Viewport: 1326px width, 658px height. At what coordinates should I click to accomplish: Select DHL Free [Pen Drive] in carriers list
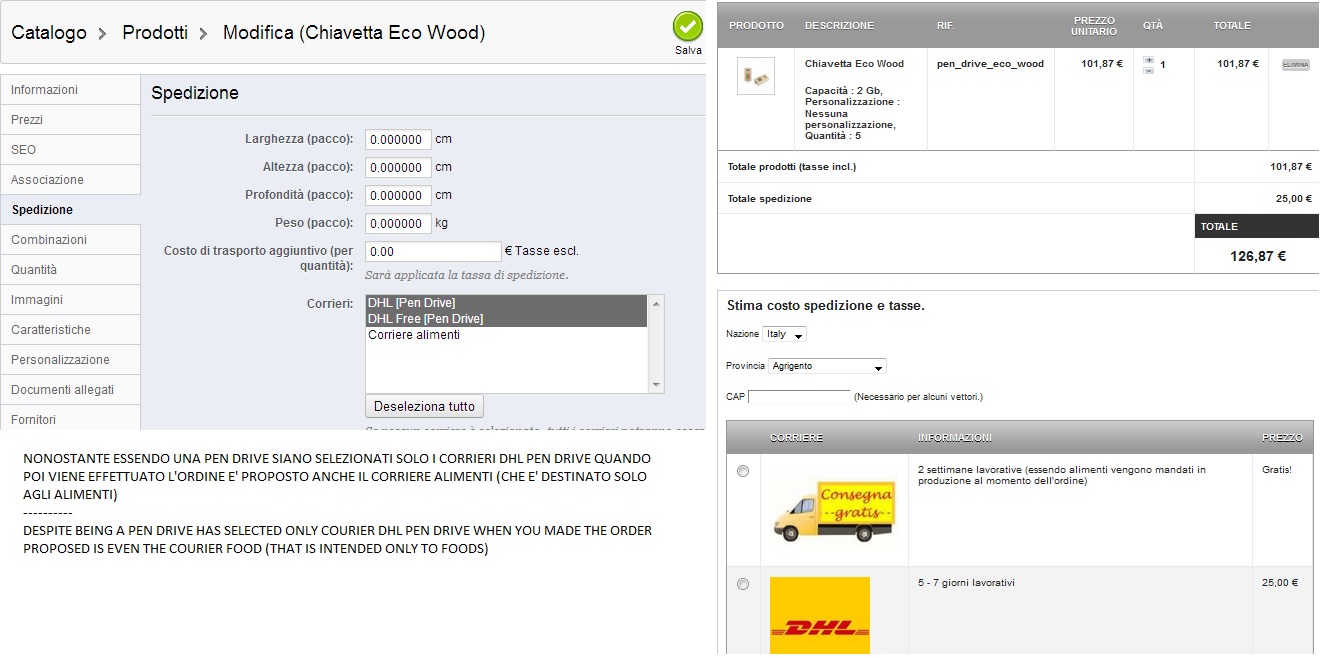pyautogui.click(x=507, y=318)
